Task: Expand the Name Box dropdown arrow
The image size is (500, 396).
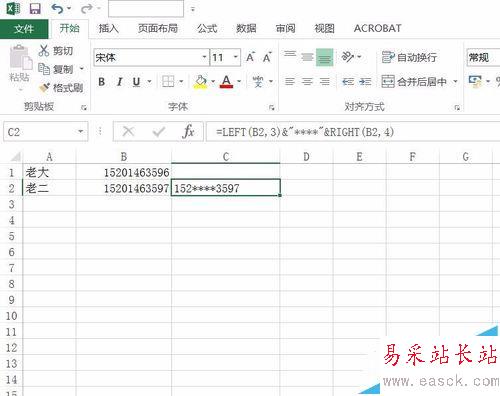Action: [x=81, y=132]
